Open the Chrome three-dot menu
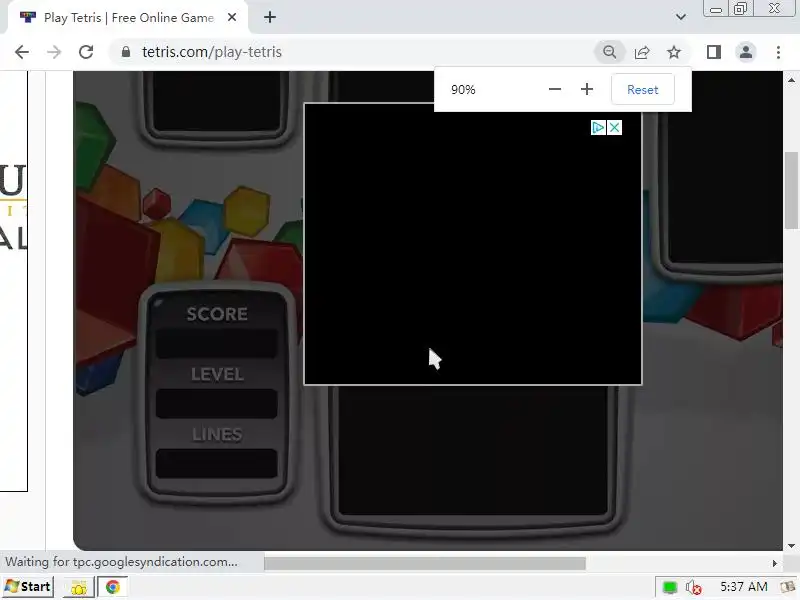Image resolution: width=800 pixels, height=600 pixels. (x=778, y=52)
